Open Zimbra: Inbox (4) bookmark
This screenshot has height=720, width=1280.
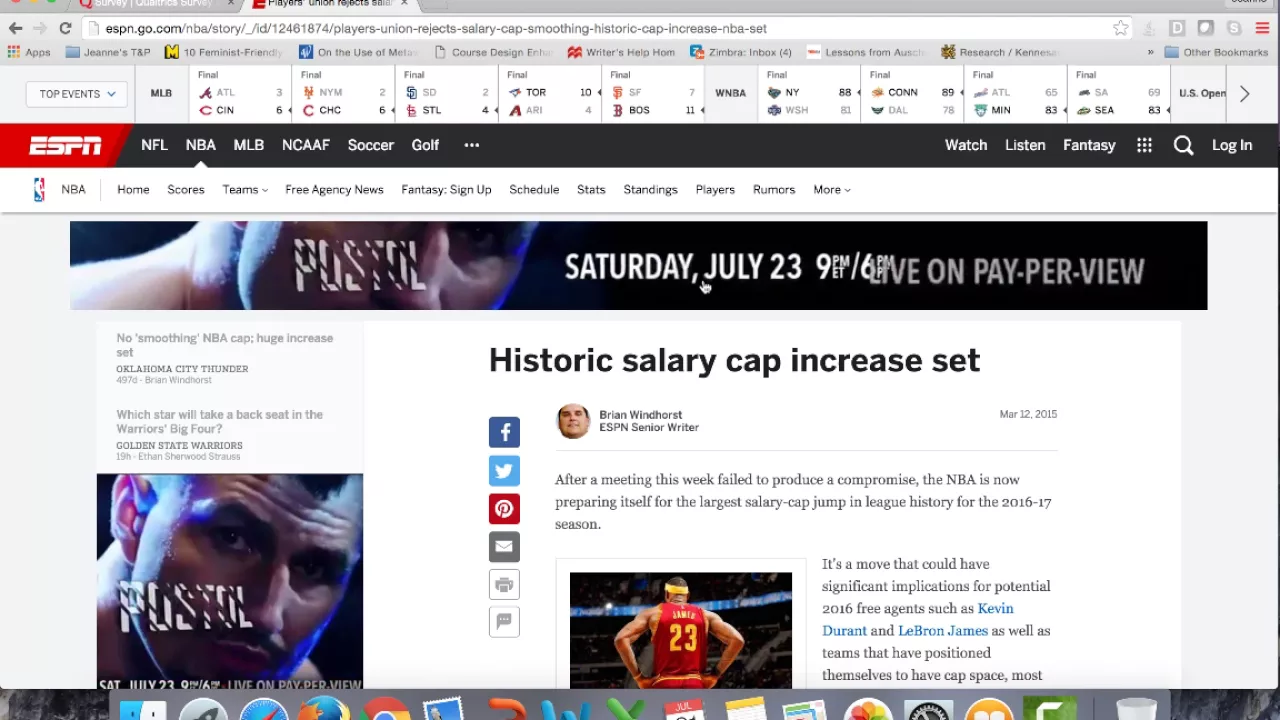[x=741, y=52]
